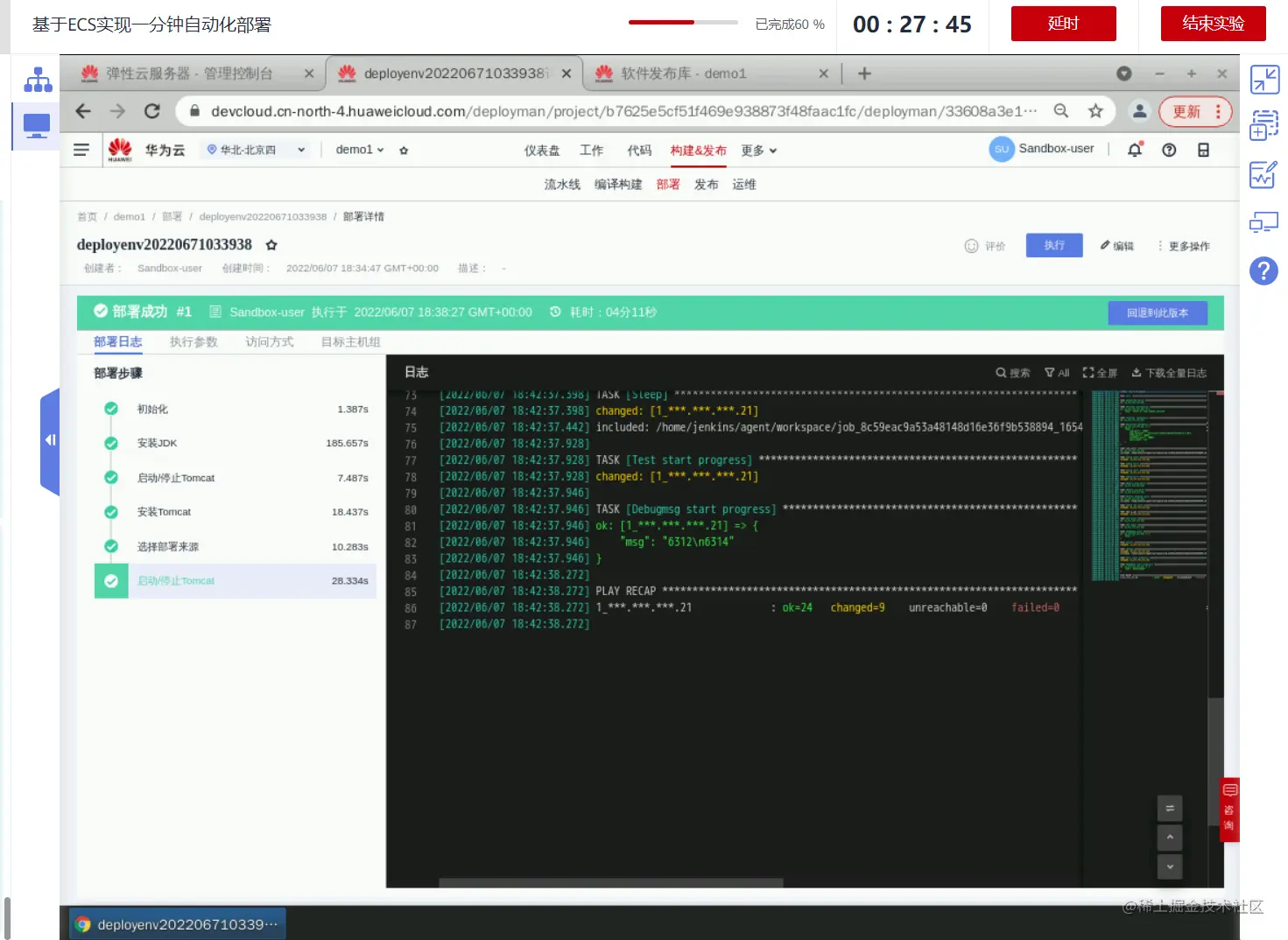Go to 编译构建 sub-menu
The image size is (1288, 940).
(x=618, y=185)
